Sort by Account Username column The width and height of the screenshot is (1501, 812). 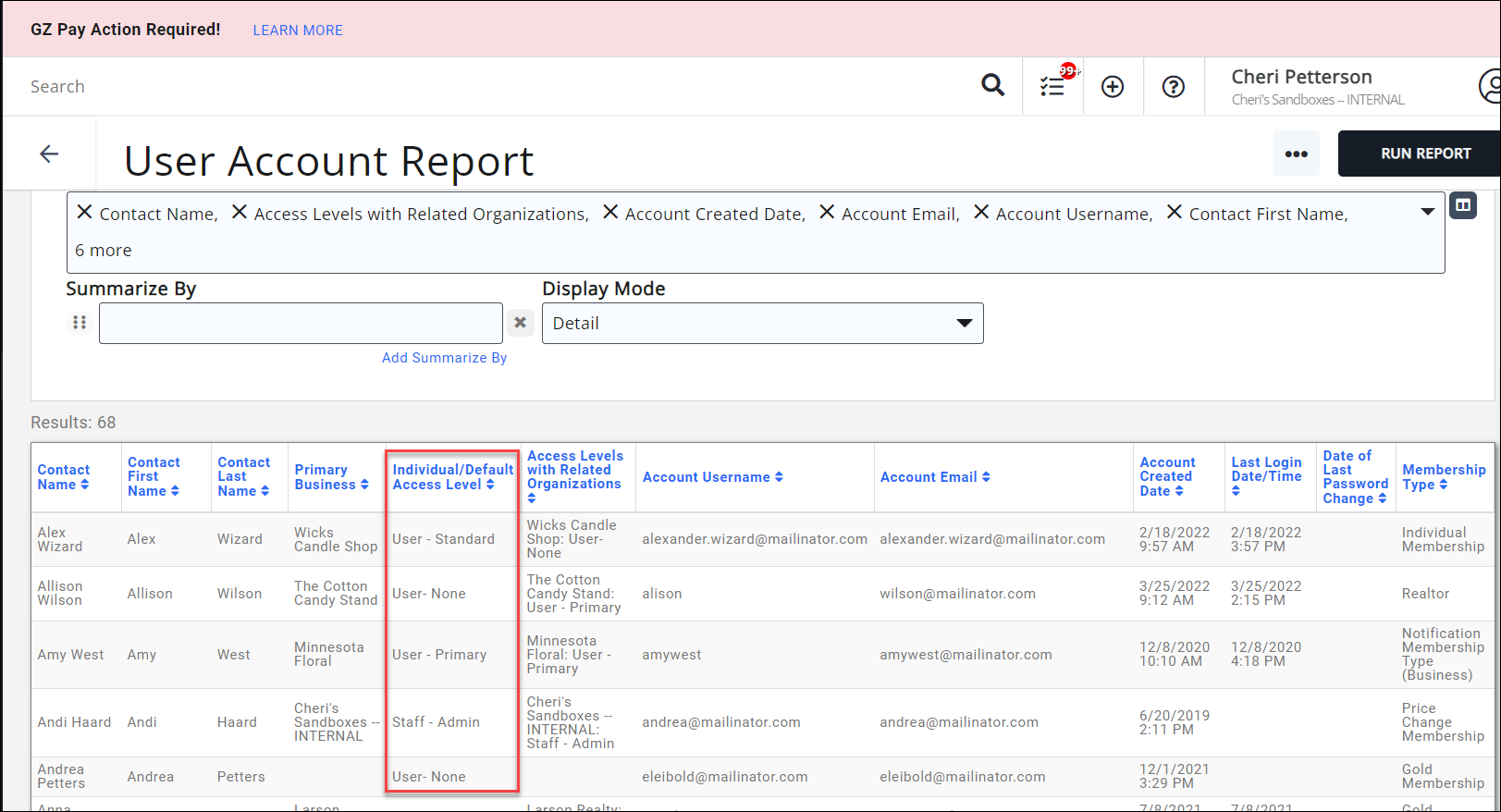pos(712,477)
